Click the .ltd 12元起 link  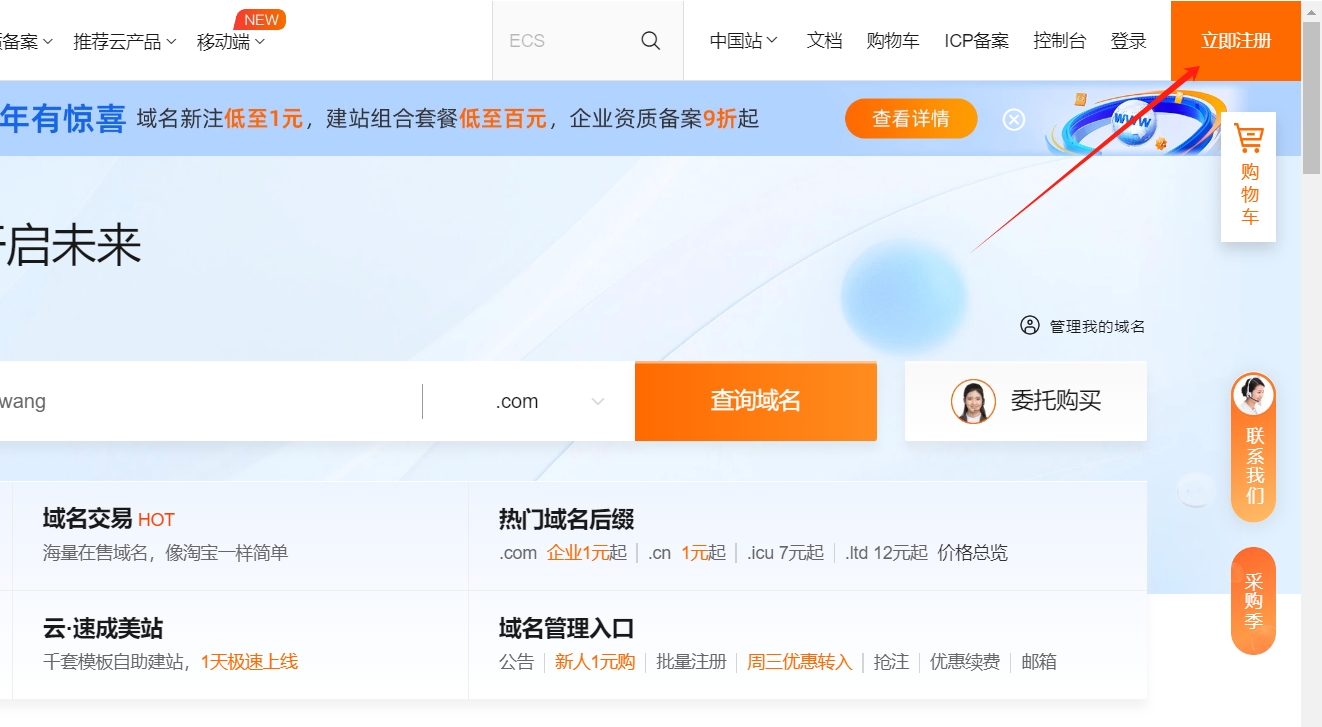pyautogui.click(x=886, y=552)
